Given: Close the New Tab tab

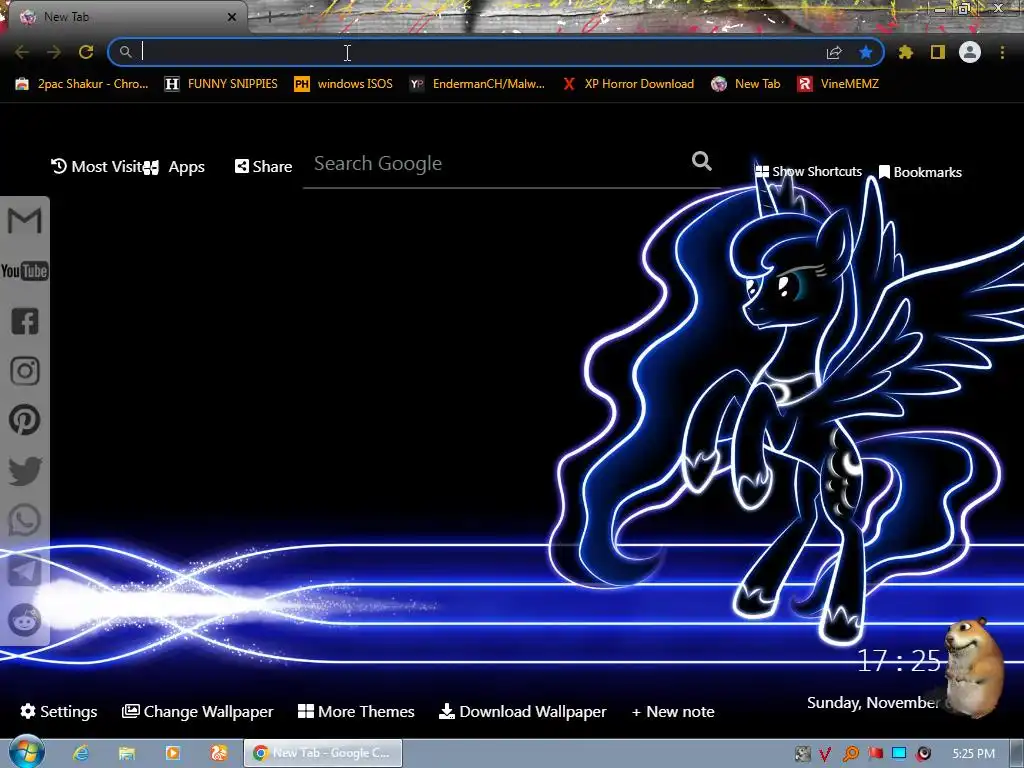Looking at the screenshot, I should click(x=232, y=17).
